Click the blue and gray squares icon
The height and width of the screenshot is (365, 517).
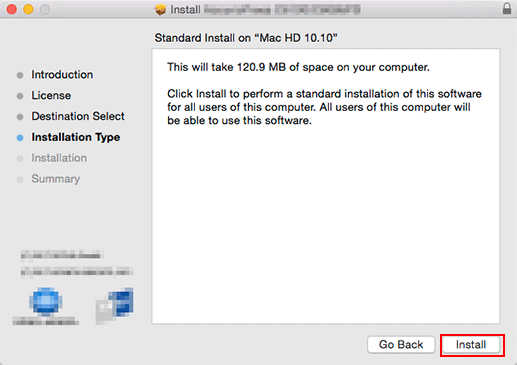pyautogui.click(x=114, y=305)
